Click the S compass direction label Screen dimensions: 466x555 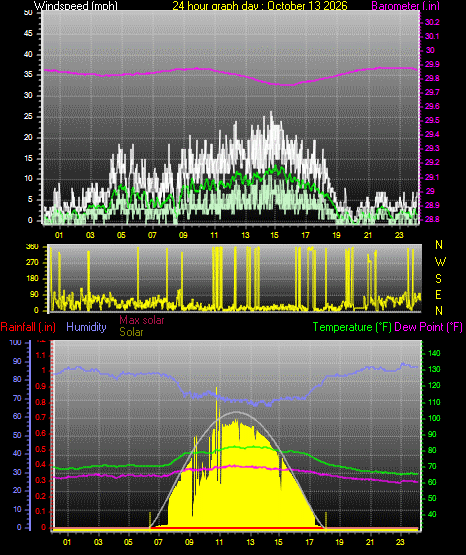438,279
